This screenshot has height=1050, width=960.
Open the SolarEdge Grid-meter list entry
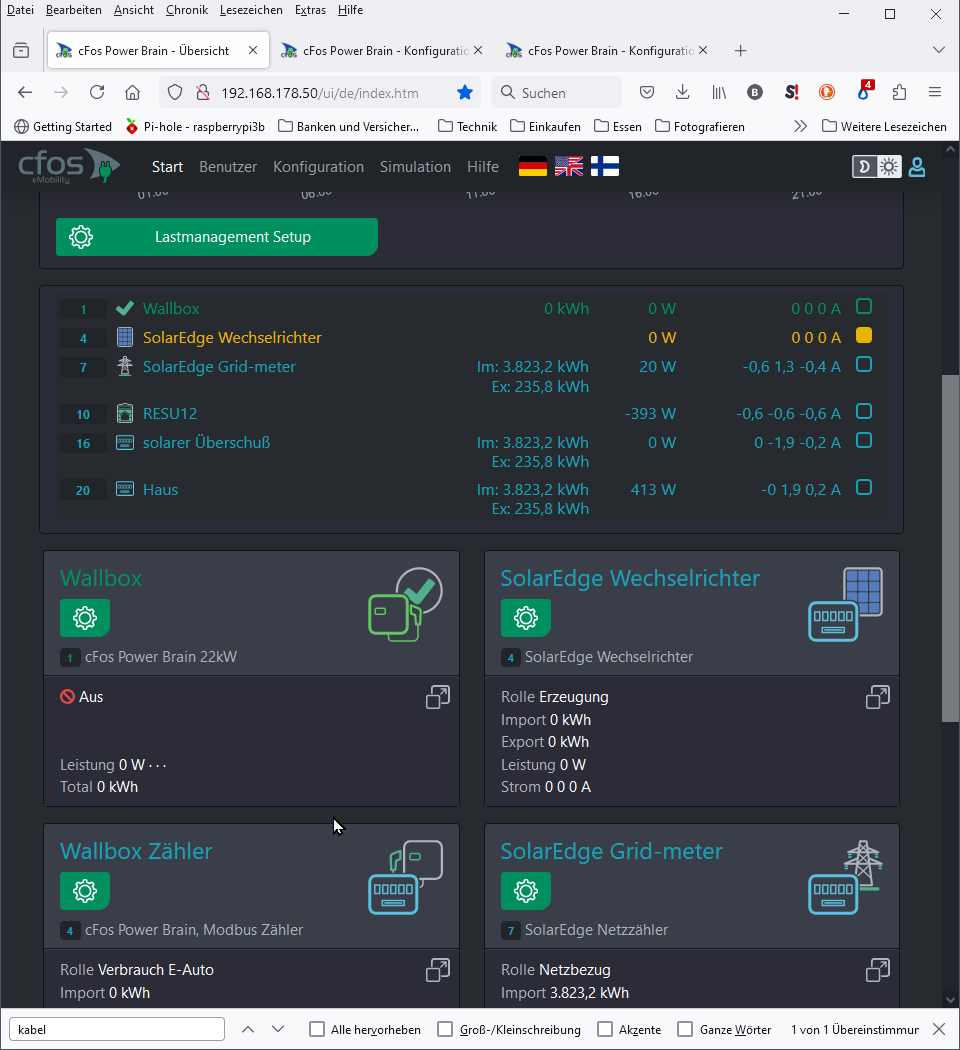pos(219,366)
